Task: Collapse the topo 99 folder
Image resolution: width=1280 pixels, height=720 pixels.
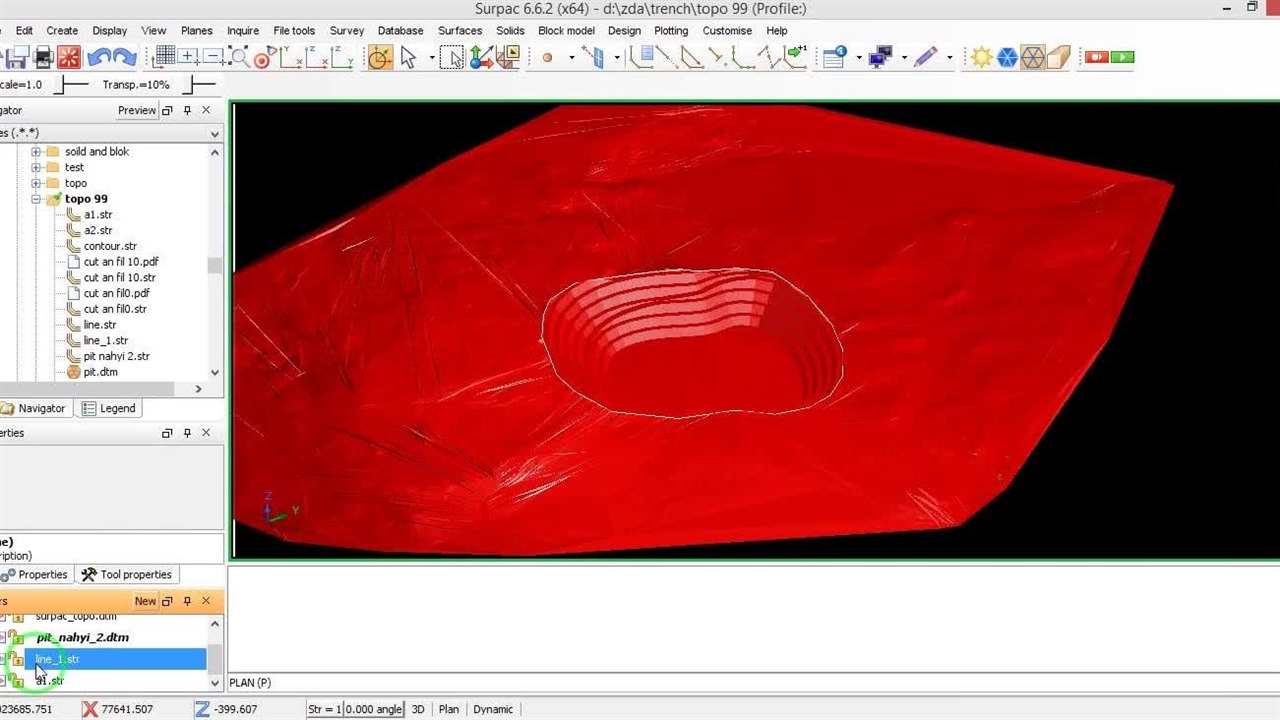Action: click(36, 199)
